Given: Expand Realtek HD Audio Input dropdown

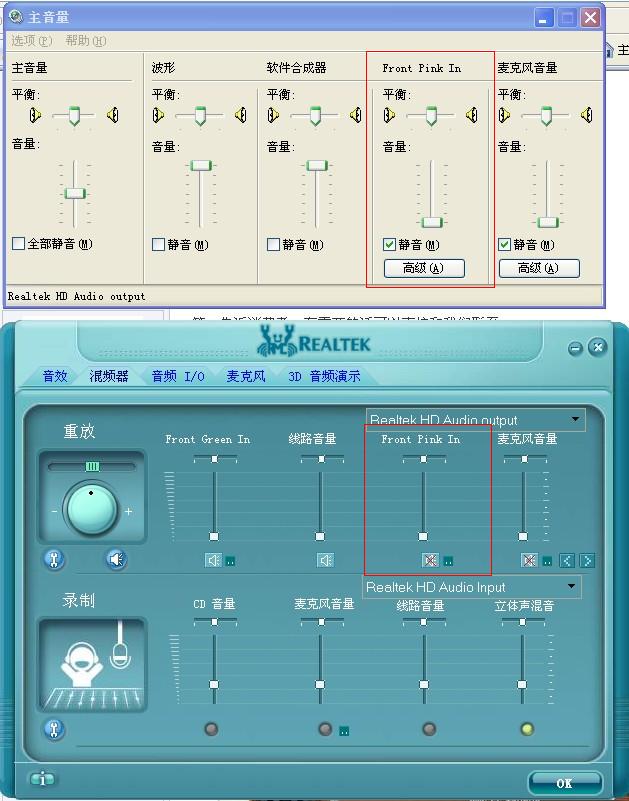Looking at the screenshot, I should pos(571,586).
